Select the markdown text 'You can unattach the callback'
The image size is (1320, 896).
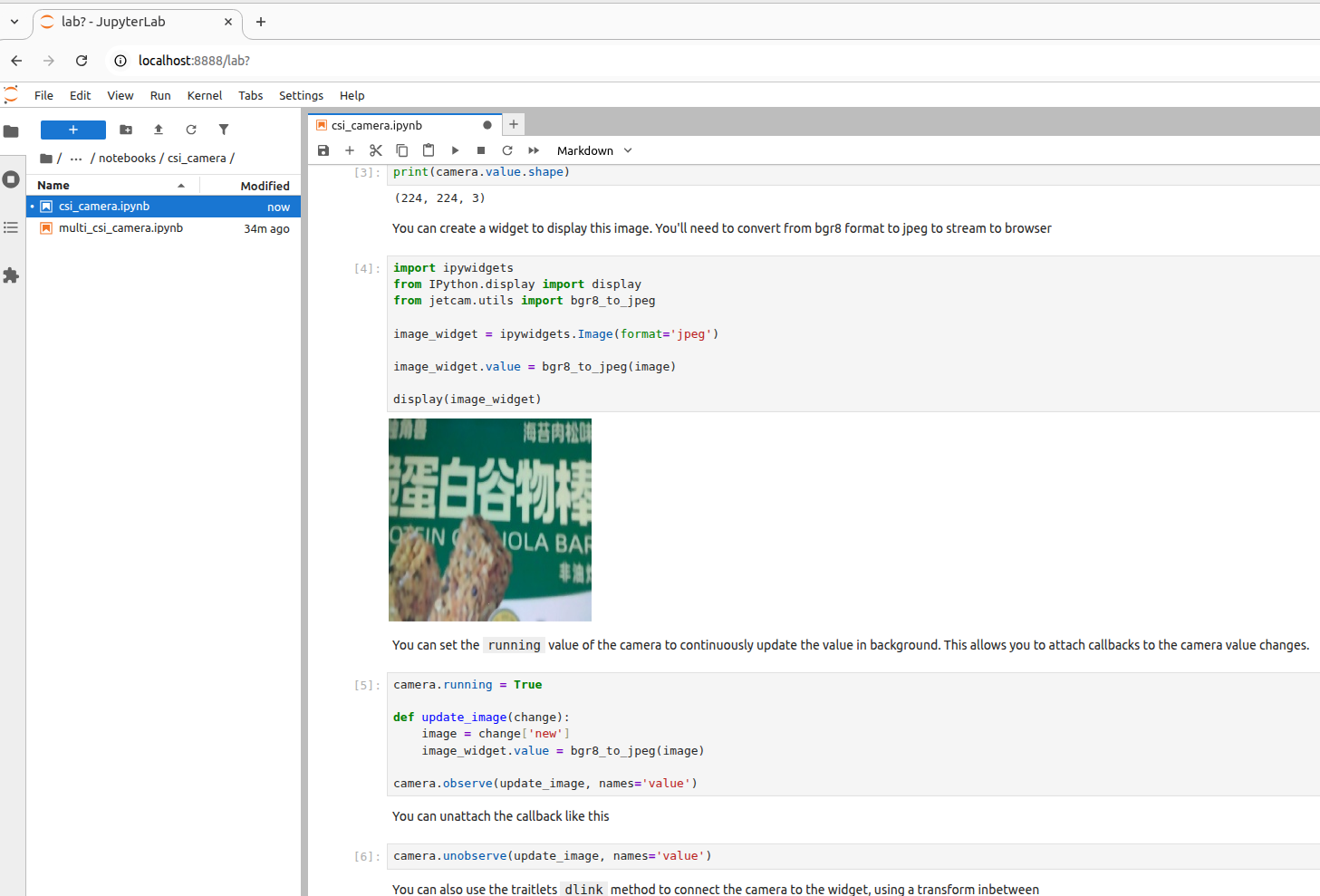click(501, 816)
